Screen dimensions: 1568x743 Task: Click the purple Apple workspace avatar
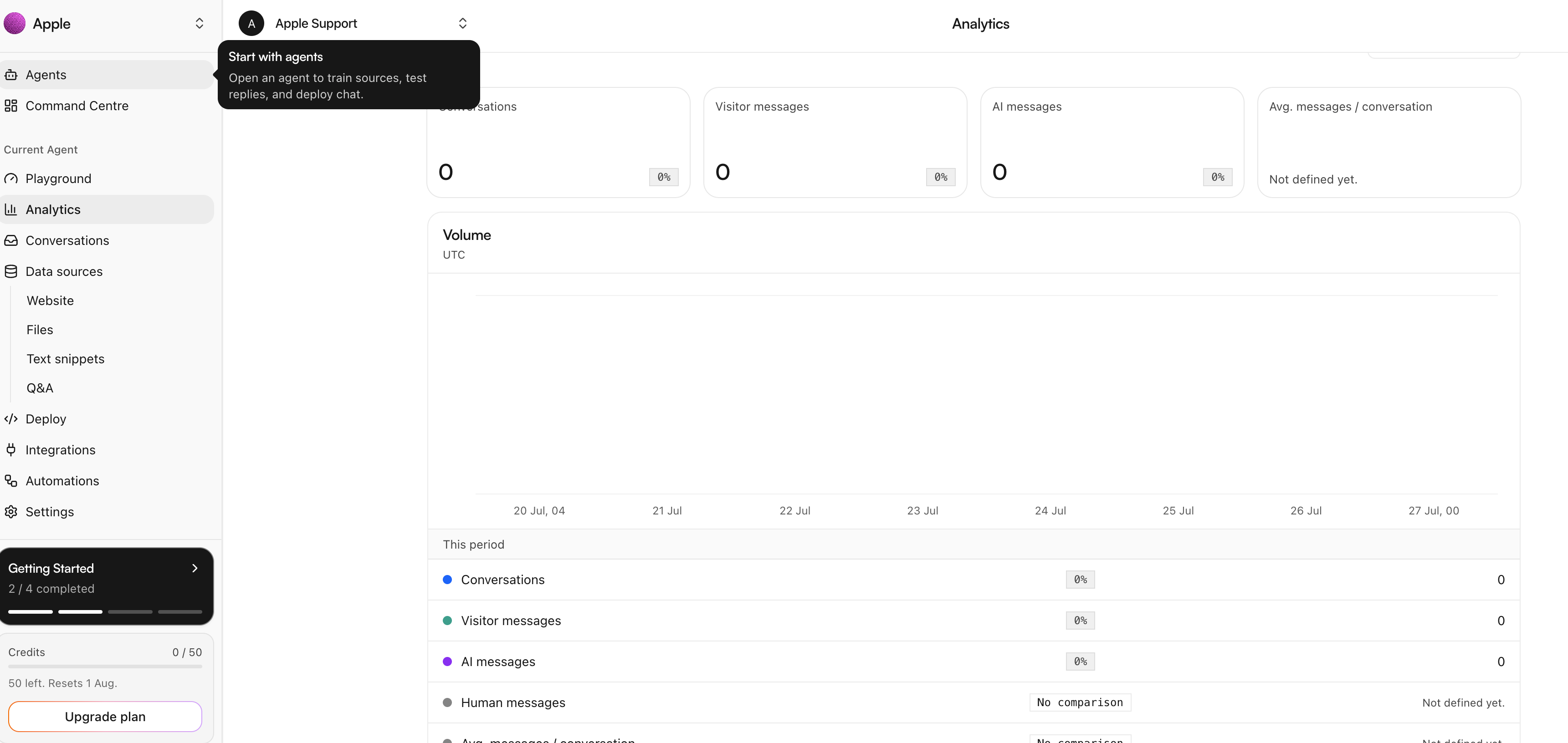(15, 23)
